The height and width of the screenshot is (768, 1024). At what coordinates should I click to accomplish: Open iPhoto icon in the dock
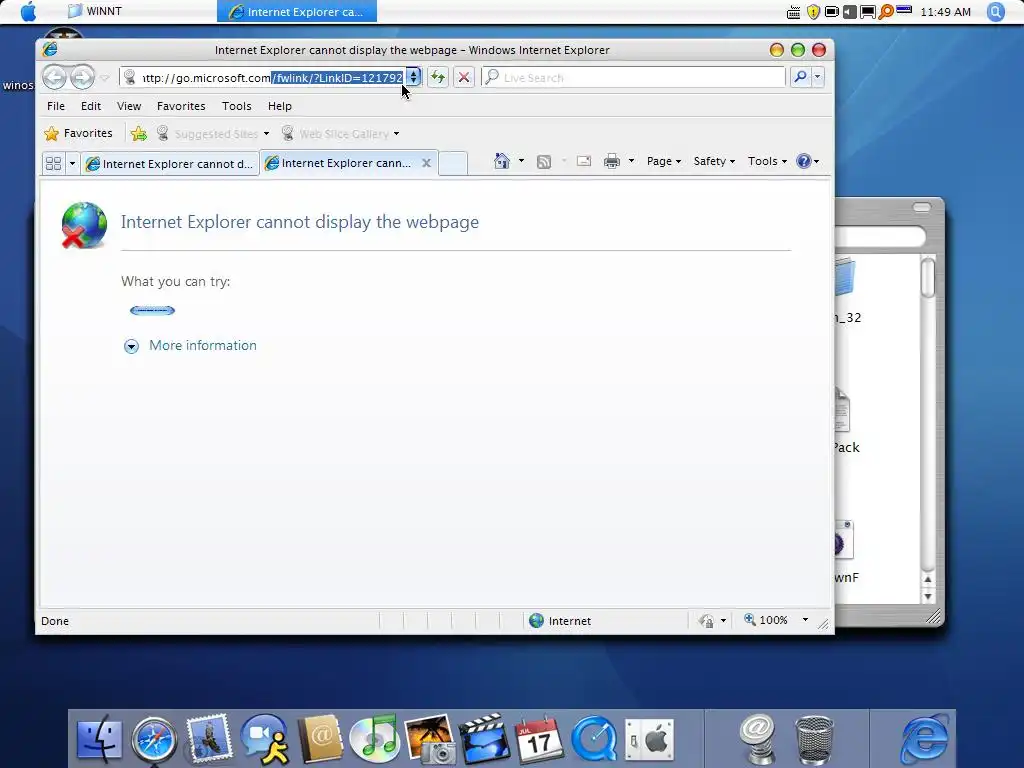(430, 739)
